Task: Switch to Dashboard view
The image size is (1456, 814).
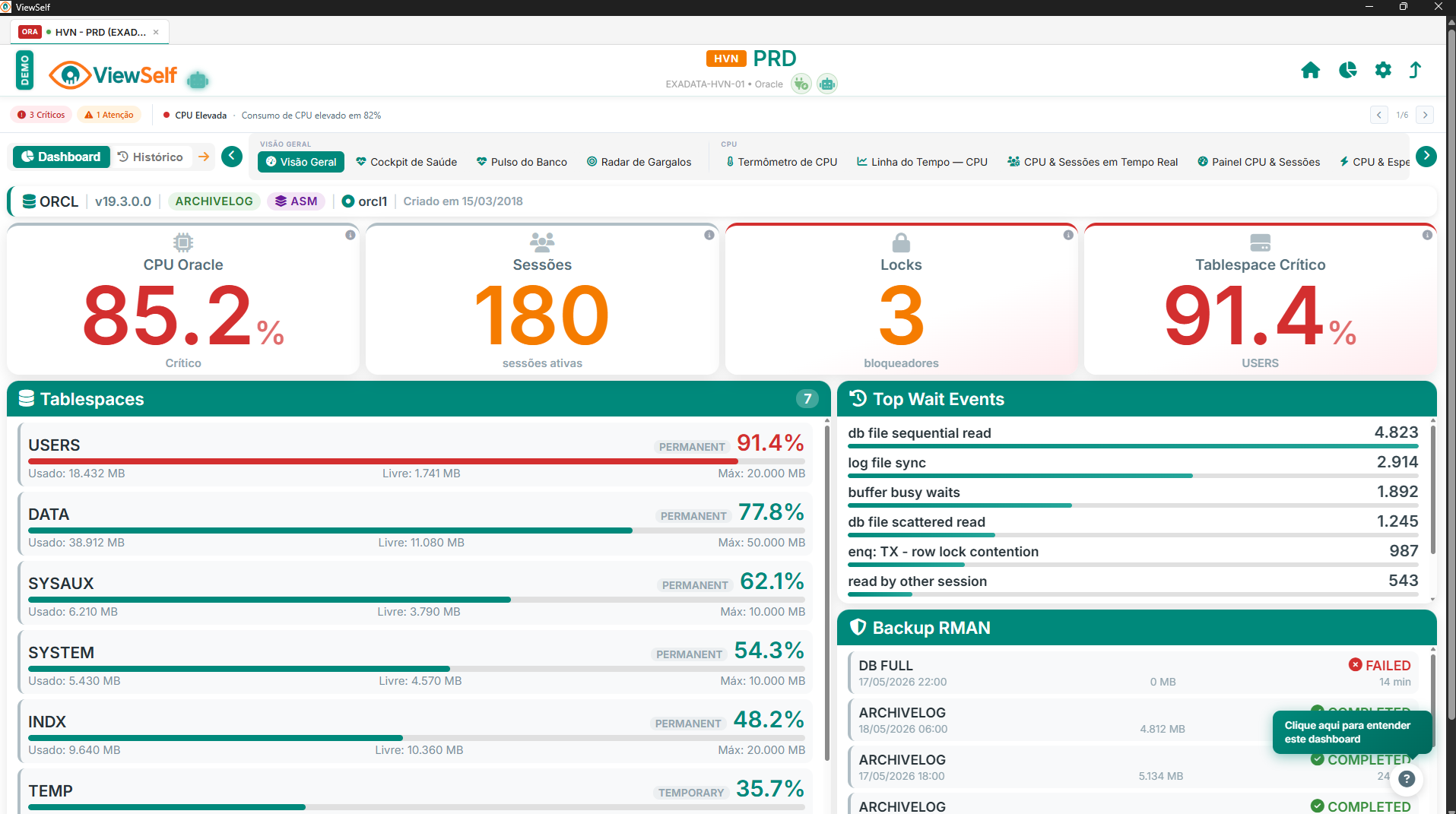Action: click(61, 157)
